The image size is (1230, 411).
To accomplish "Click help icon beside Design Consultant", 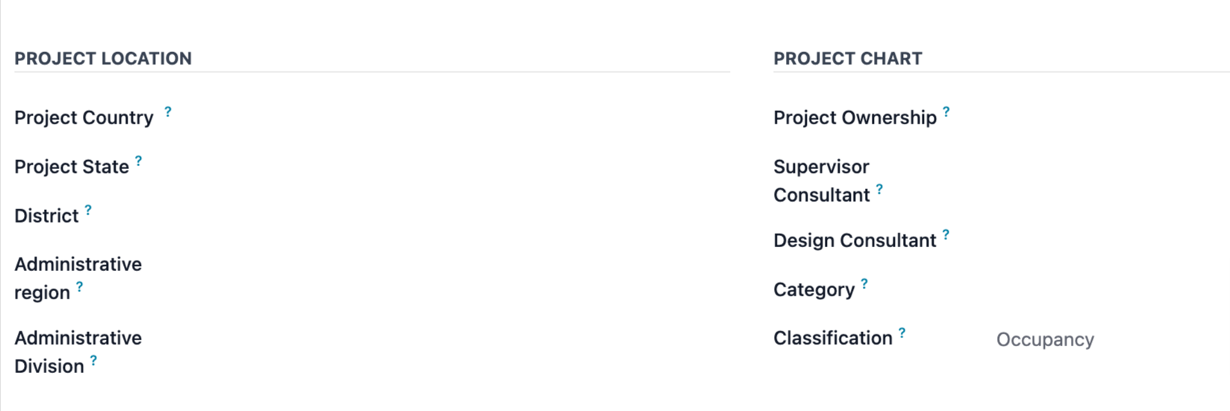I will 946,235.
